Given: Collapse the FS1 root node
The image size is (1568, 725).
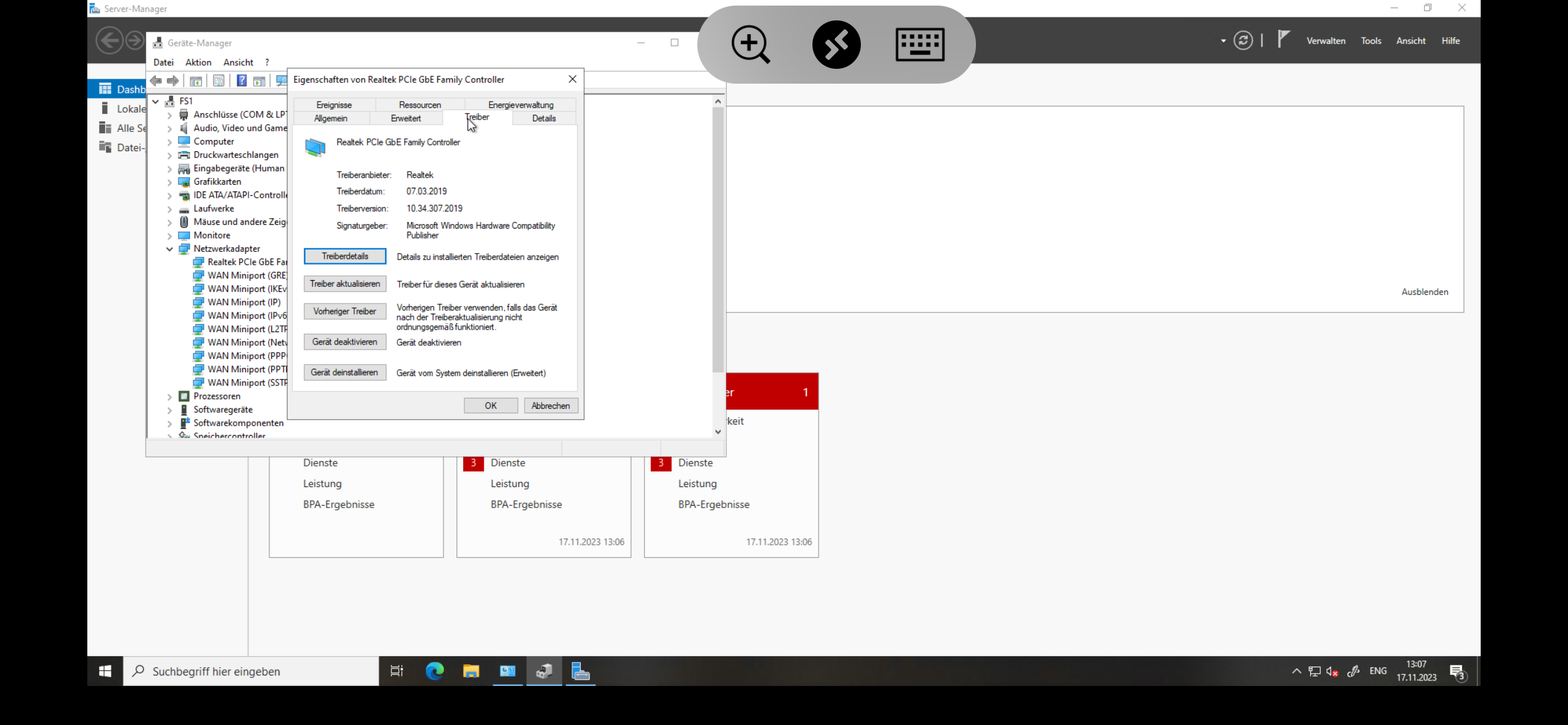Looking at the screenshot, I should click(155, 101).
